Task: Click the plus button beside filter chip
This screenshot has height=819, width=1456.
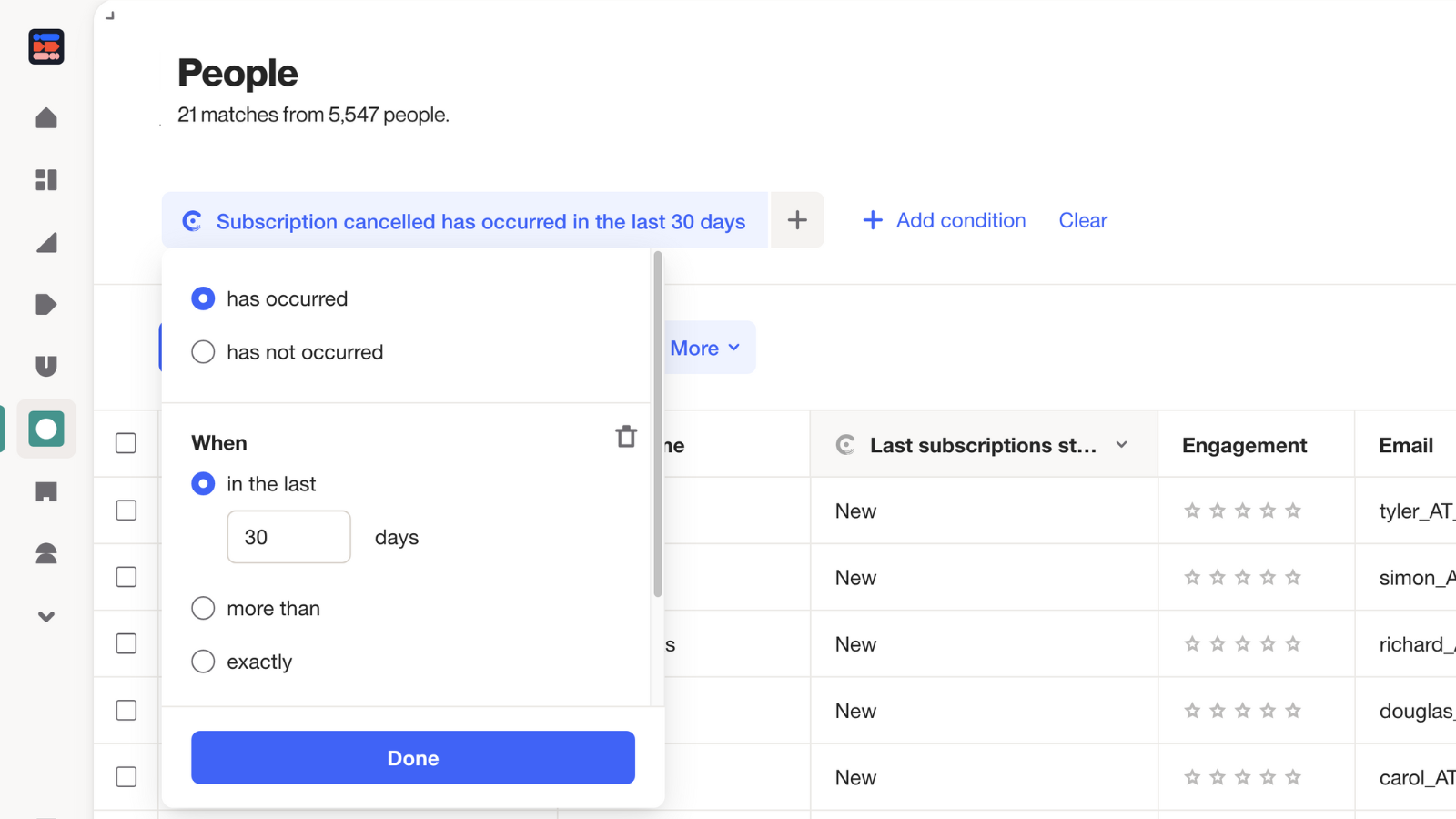Action: [x=797, y=220]
